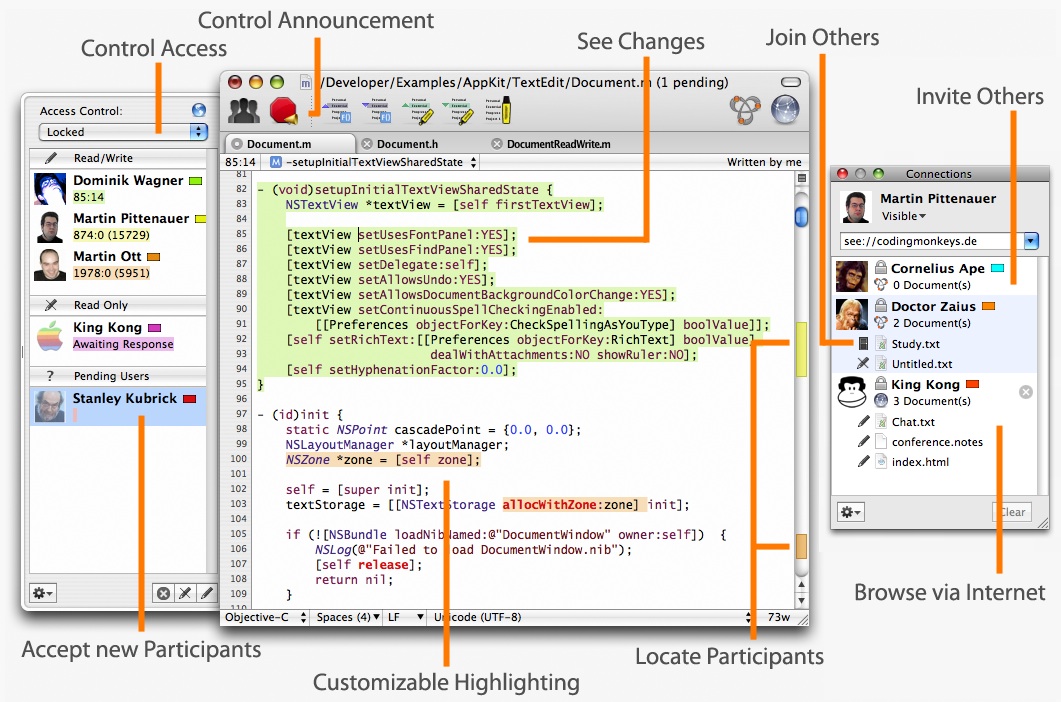Close the Document.h tab
Viewport: 1061px width, 702px height.
tap(367, 144)
